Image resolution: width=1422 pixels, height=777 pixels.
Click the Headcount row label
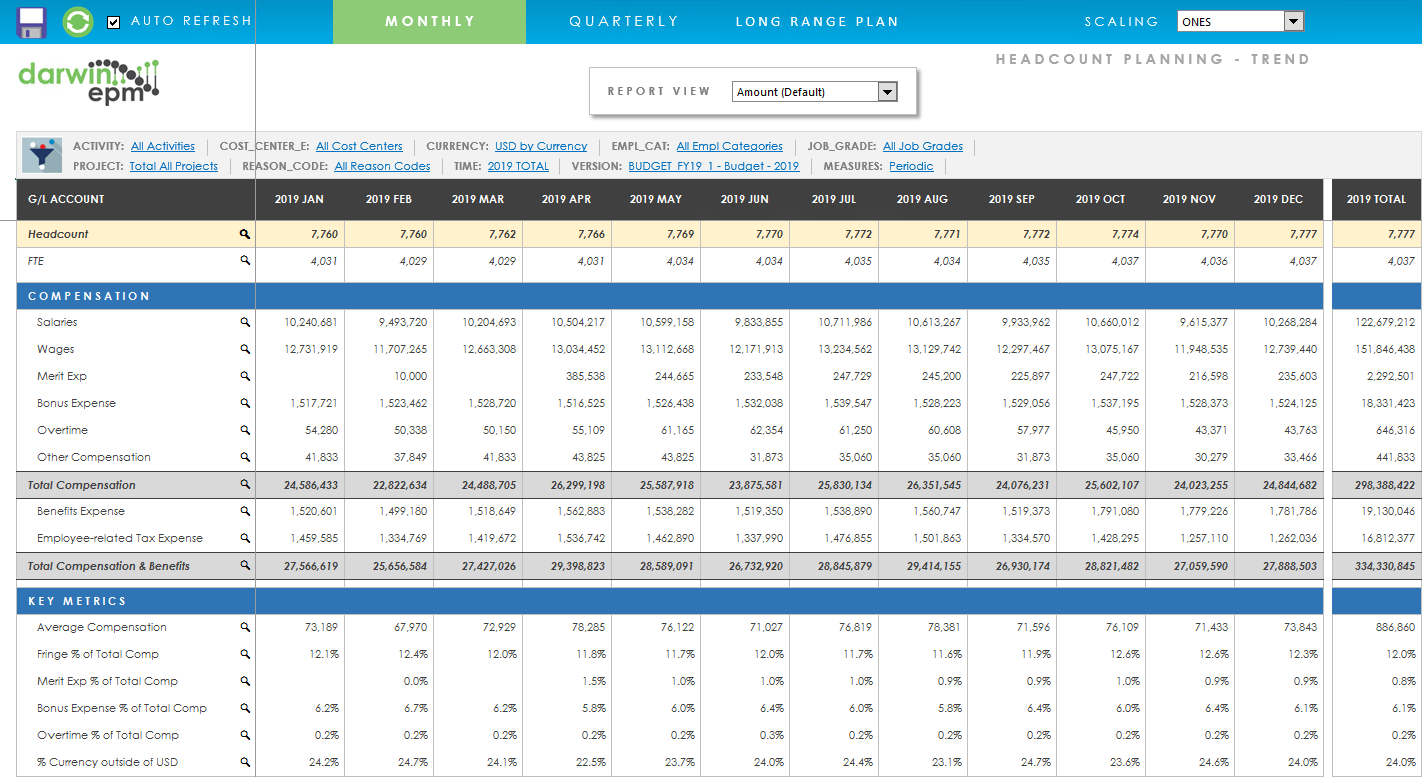click(58, 234)
